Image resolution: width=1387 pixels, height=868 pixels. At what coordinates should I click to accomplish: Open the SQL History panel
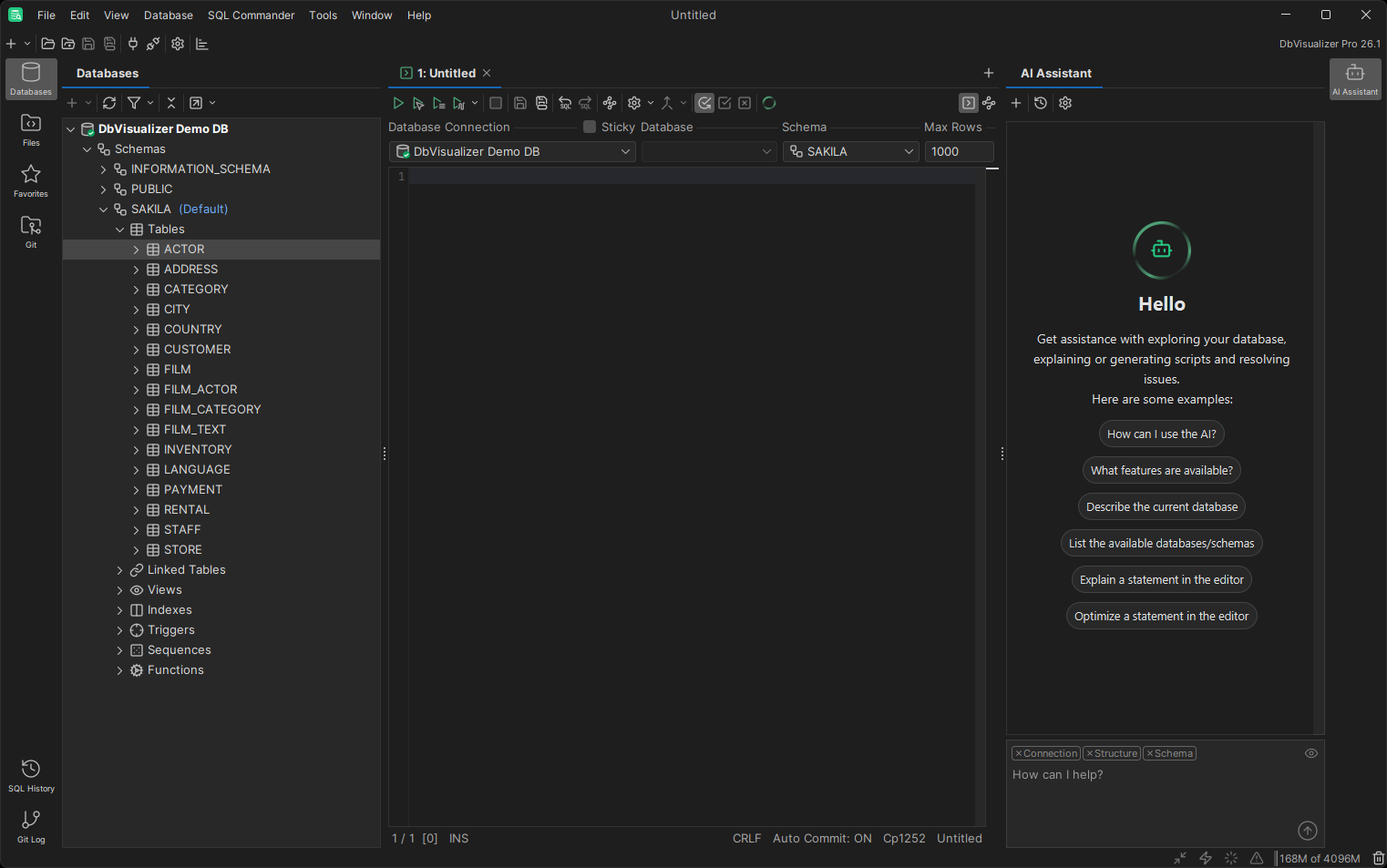(x=30, y=773)
